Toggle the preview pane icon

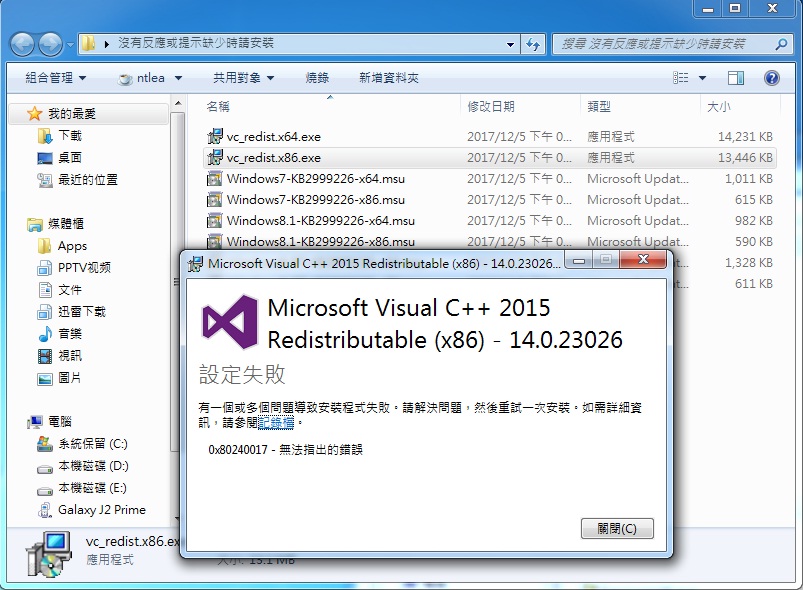tap(736, 78)
